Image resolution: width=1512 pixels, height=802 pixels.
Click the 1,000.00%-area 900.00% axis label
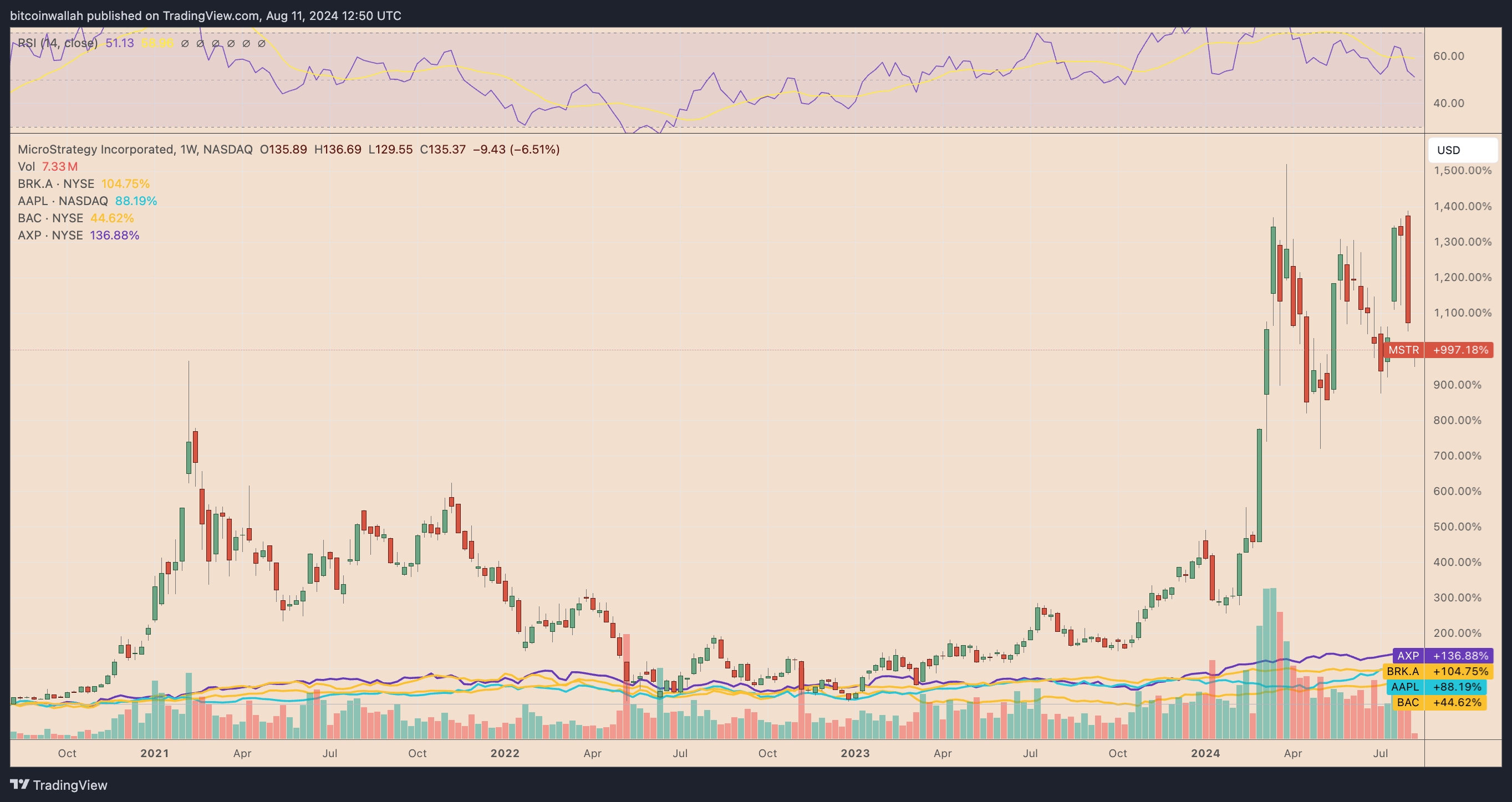1458,385
